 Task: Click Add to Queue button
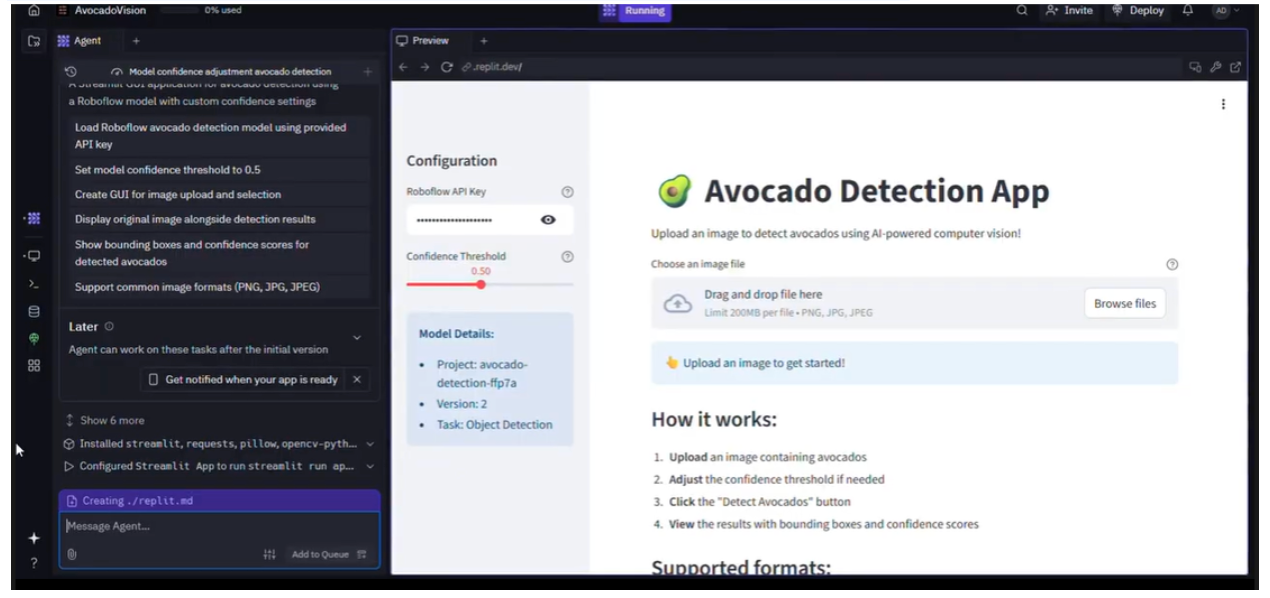329,554
